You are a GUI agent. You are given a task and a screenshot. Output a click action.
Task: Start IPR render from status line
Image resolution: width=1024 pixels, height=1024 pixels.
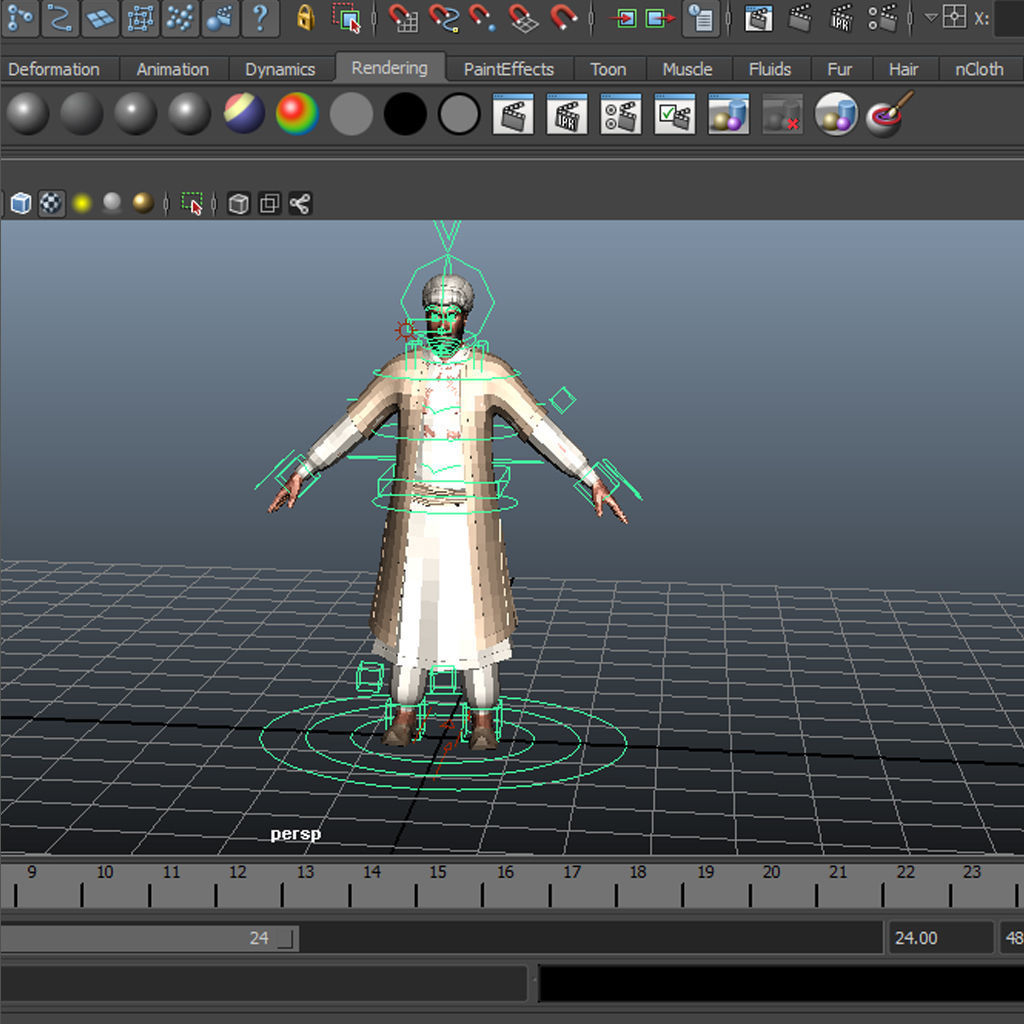[x=841, y=18]
